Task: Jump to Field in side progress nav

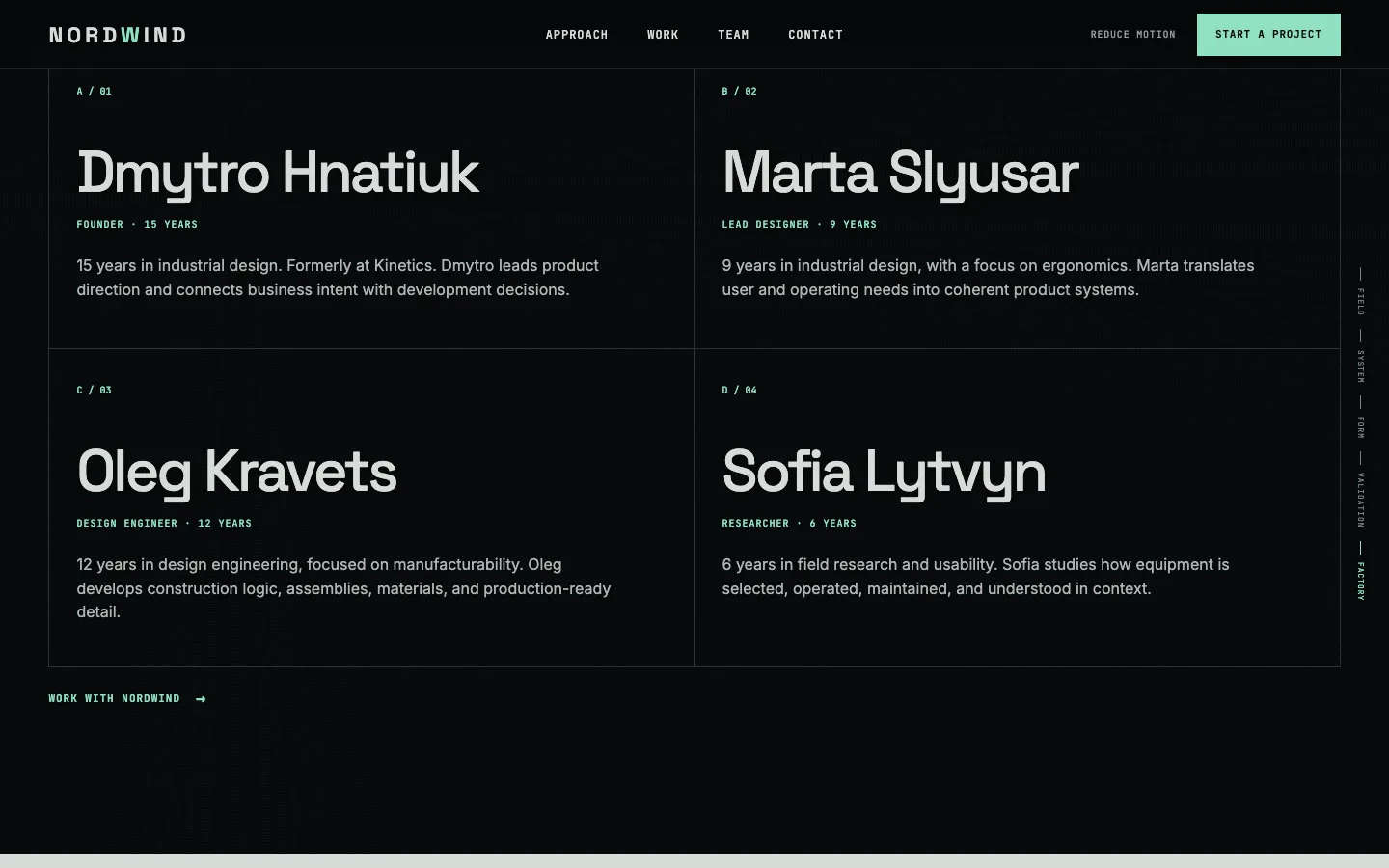Action: pos(1360,302)
